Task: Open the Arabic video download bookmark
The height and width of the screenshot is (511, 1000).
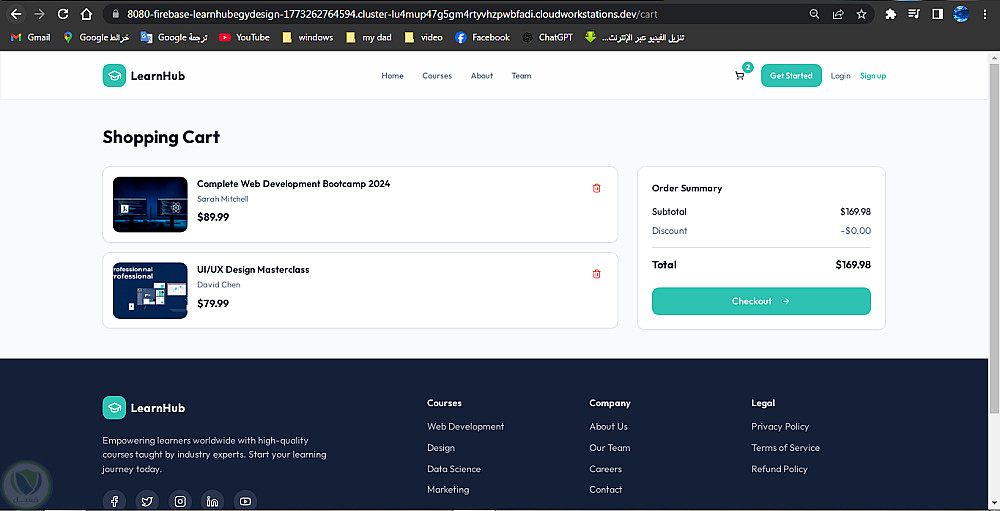Action: coord(635,38)
